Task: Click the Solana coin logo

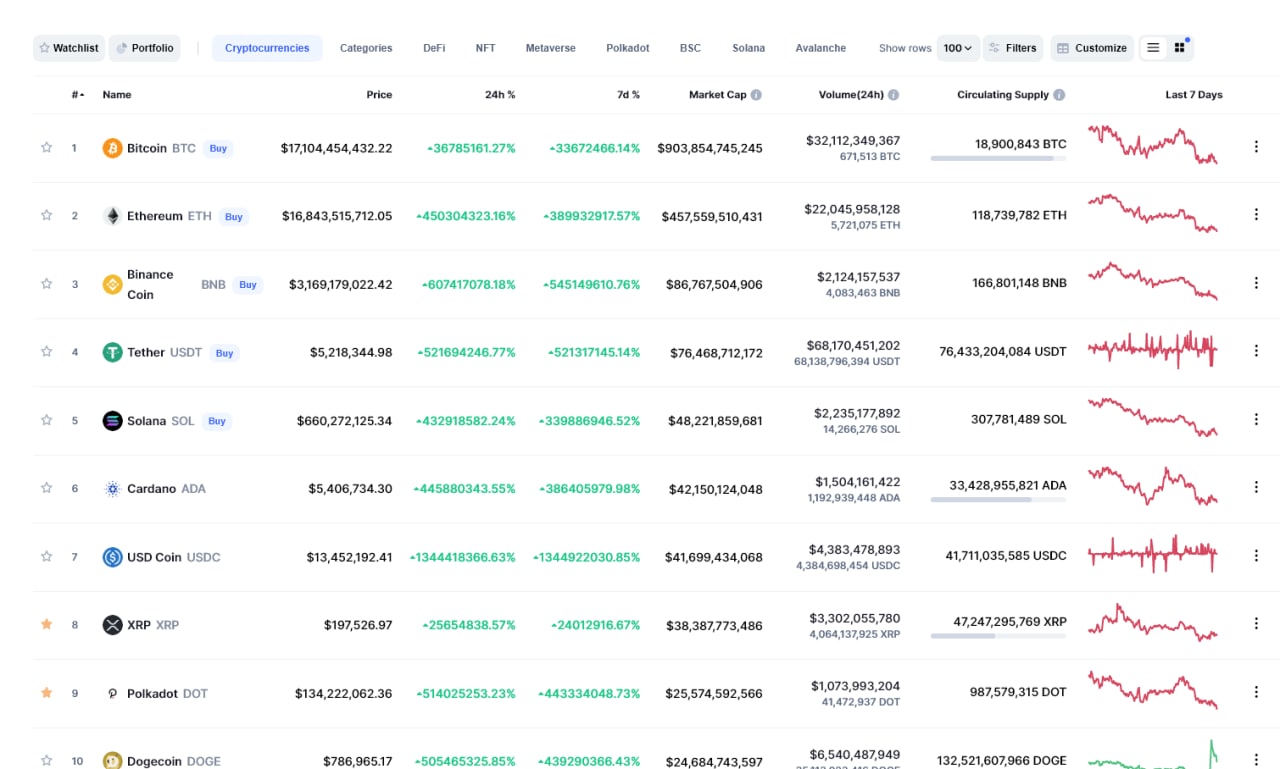Action: click(113, 421)
